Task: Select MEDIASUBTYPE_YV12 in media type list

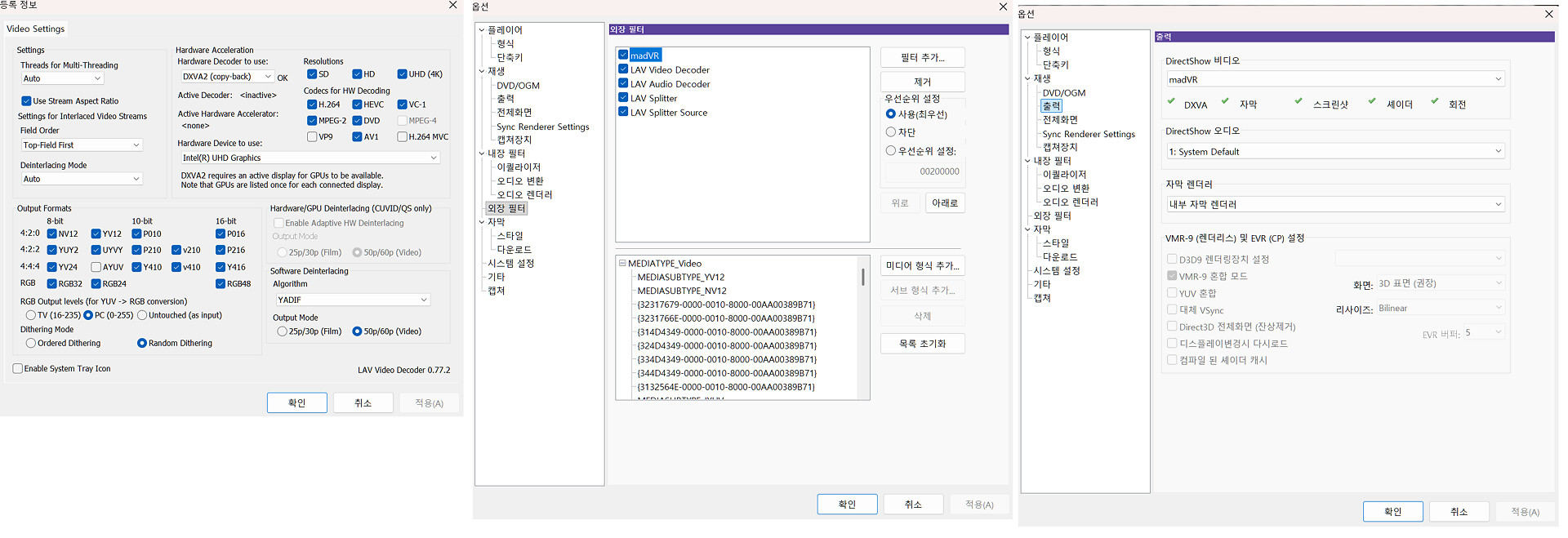Action: click(681, 277)
